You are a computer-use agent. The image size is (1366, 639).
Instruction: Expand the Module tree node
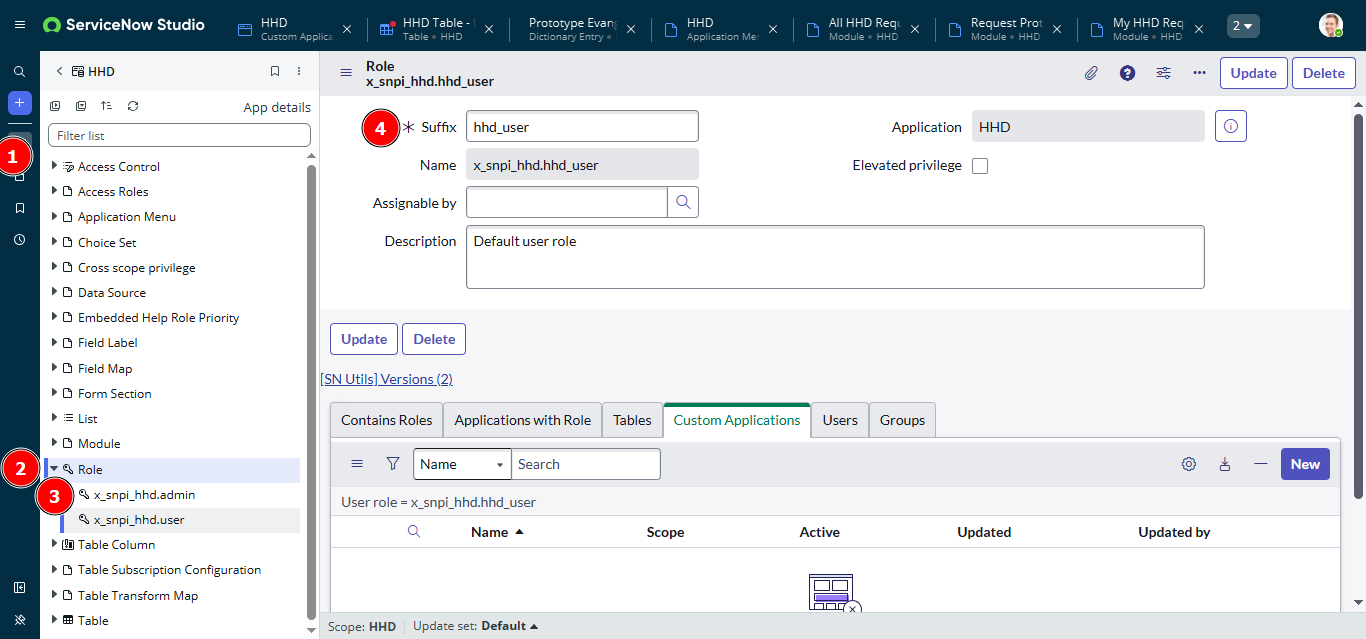point(54,443)
